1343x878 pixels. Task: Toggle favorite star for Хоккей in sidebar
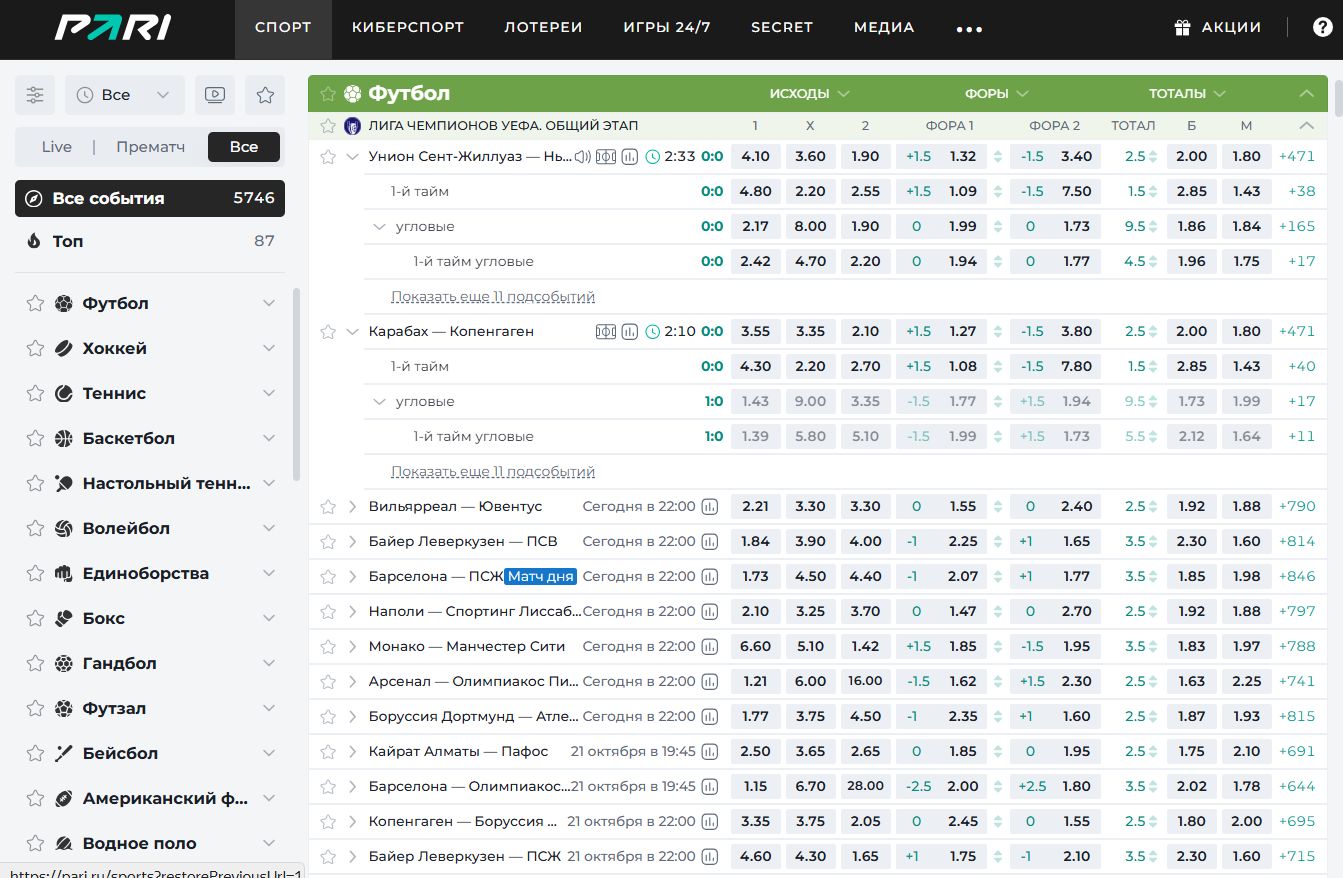(x=35, y=348)
